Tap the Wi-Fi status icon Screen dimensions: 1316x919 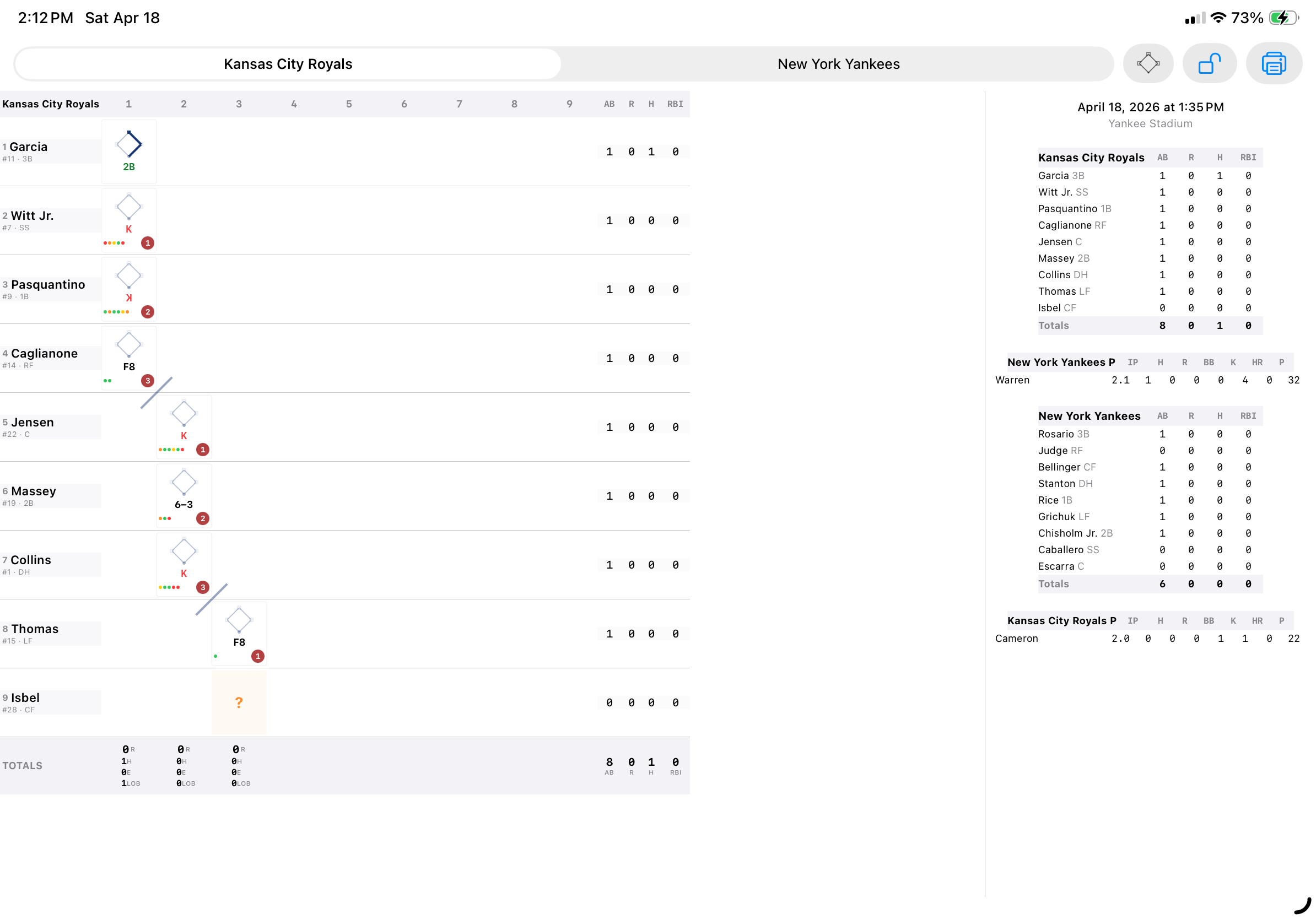tap(1218, 18)
